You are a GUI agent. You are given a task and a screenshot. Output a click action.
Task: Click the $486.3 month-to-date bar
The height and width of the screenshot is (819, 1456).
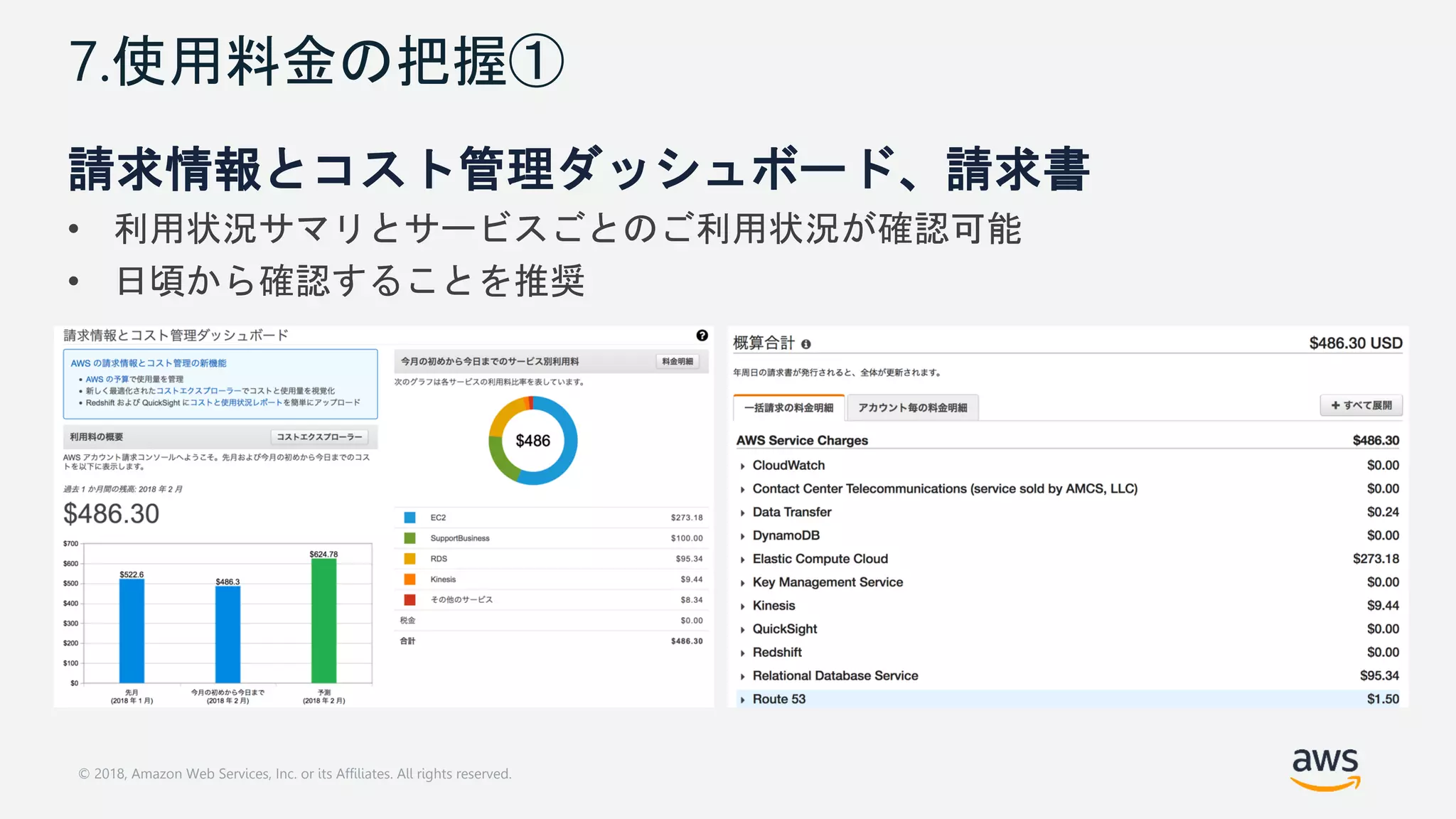[227, 635]
